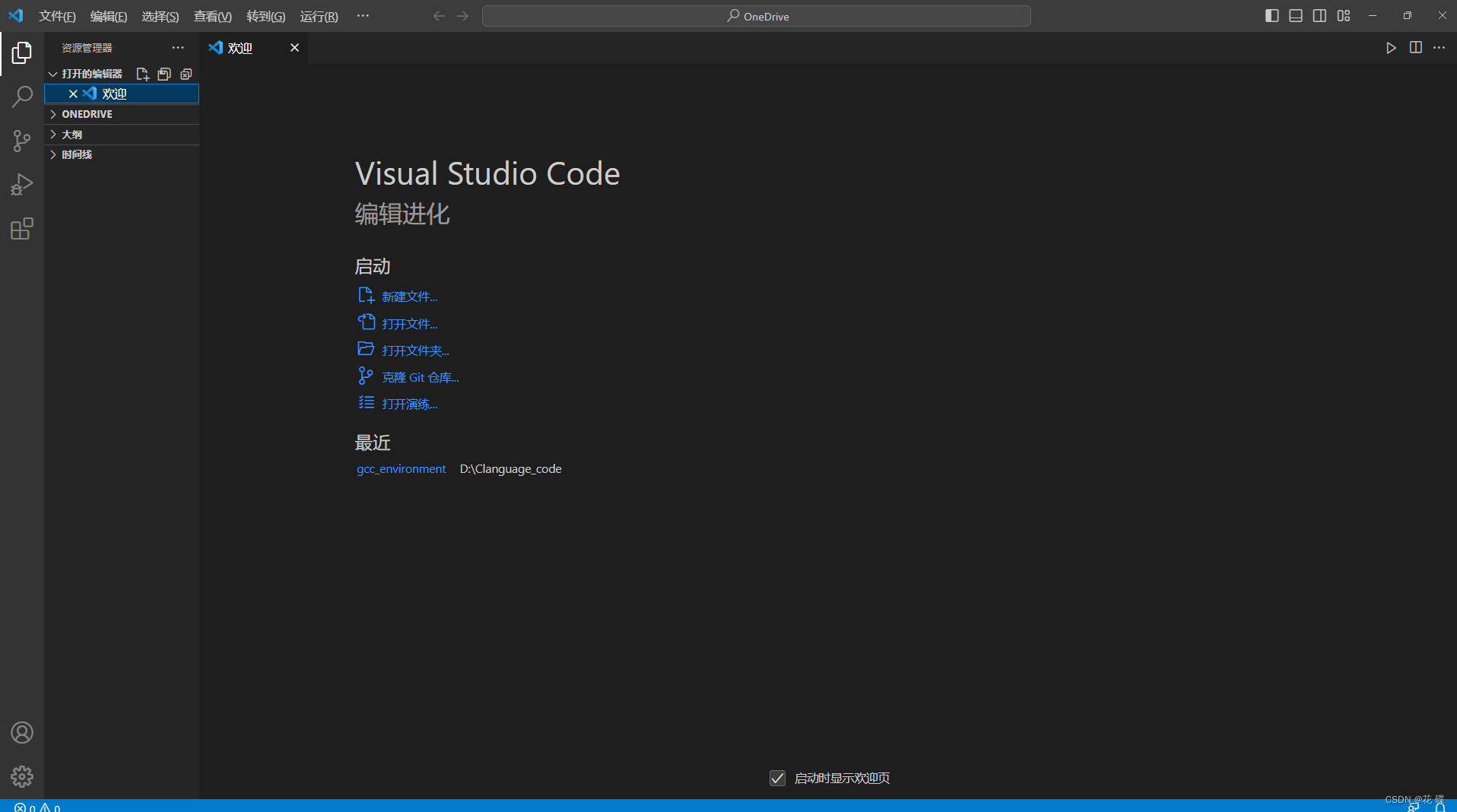Open the 编辑(E) menu
This screenshot has width=1457, height=812.
coord(109,16)
